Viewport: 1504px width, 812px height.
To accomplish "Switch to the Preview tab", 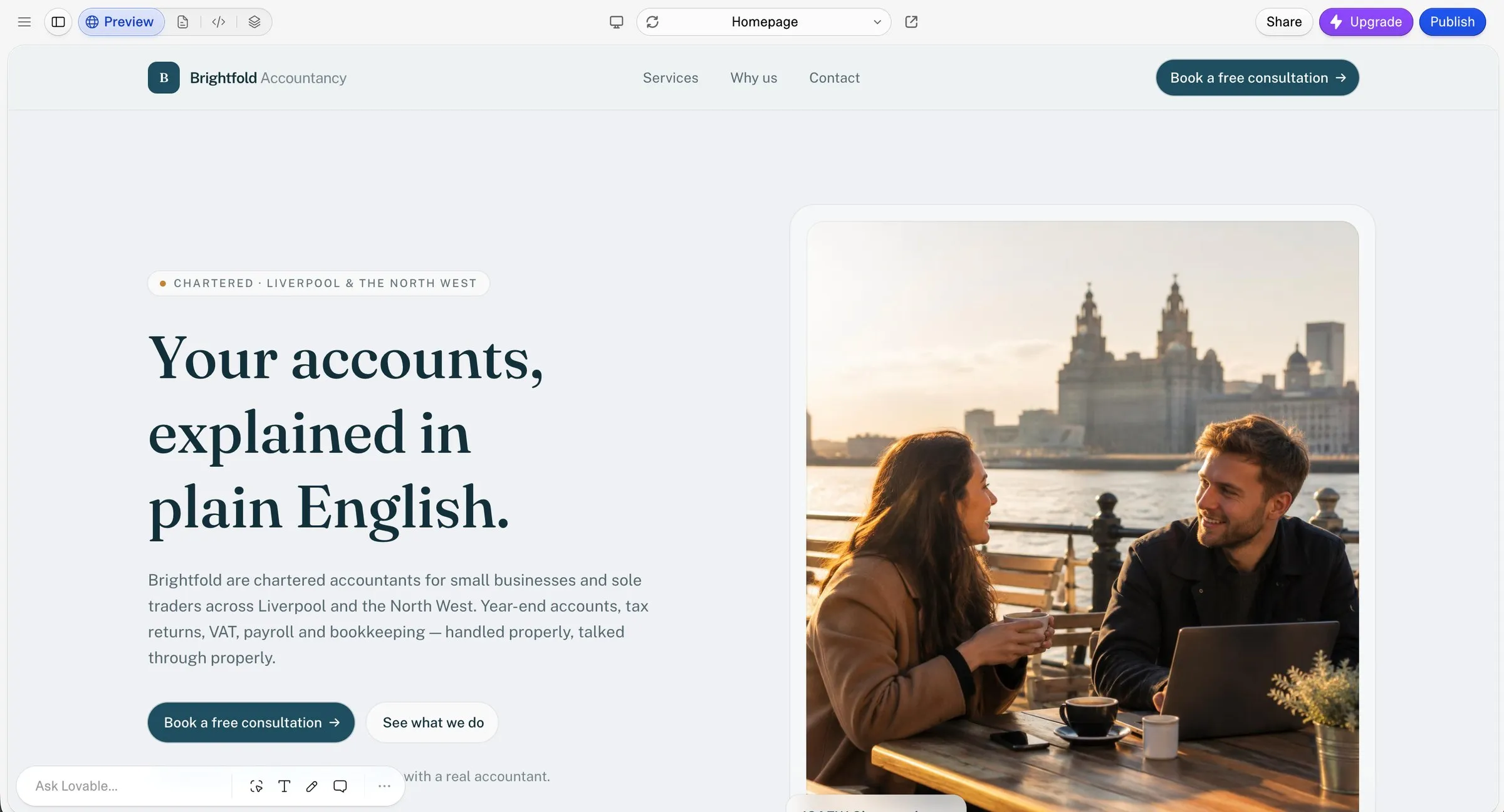I will (x=120, y=22).
